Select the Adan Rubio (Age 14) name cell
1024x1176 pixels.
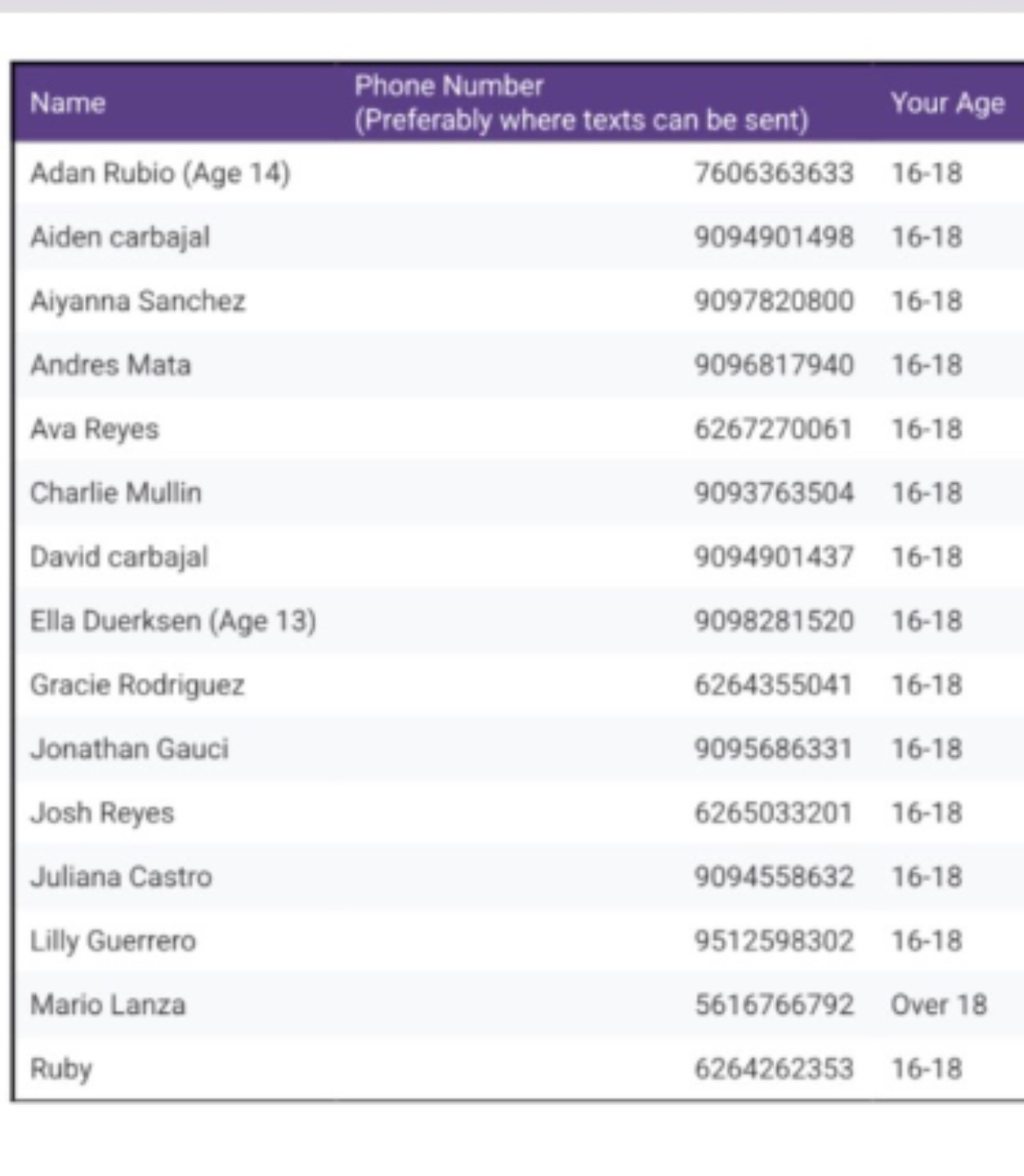click(x=159, y=173)
